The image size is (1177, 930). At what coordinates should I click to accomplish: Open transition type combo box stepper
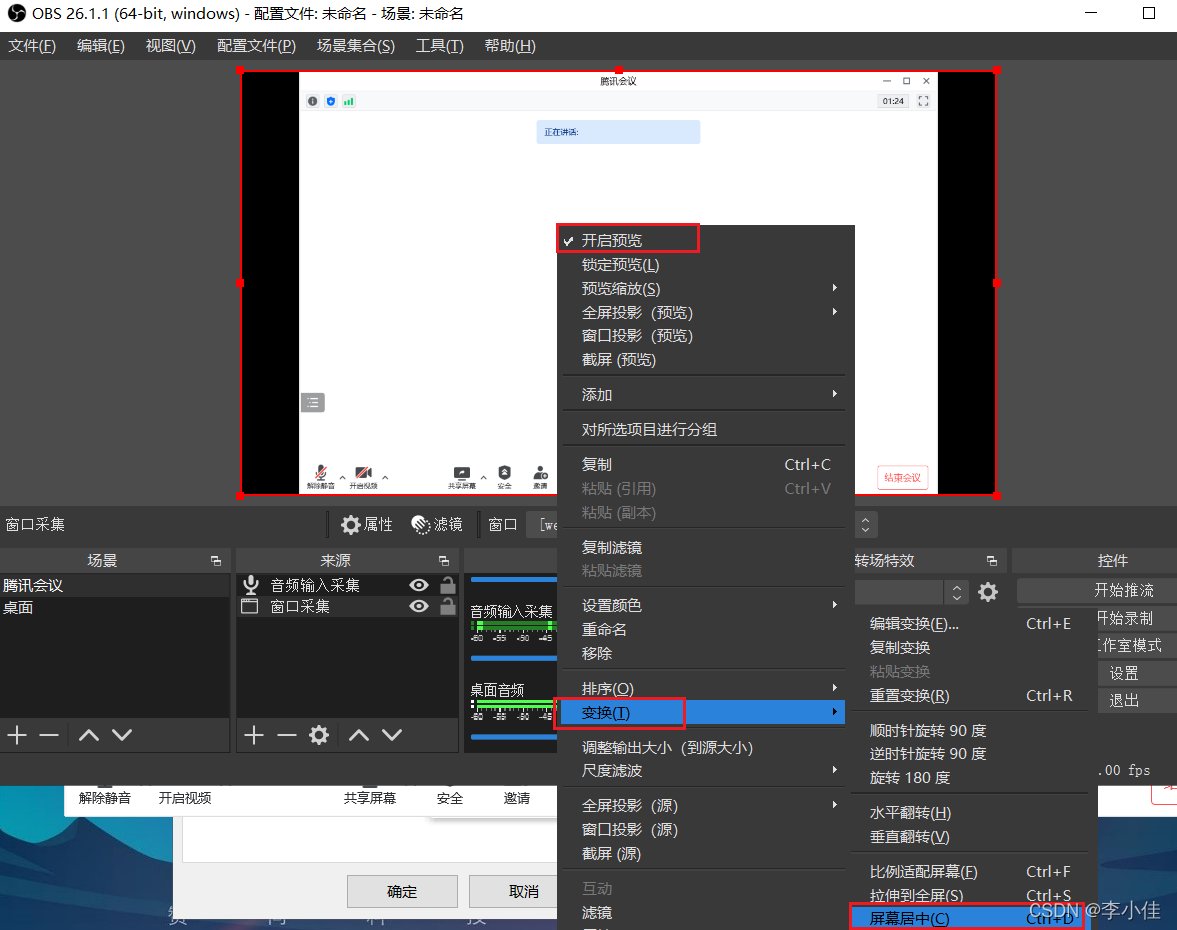[x=956, y=592]
